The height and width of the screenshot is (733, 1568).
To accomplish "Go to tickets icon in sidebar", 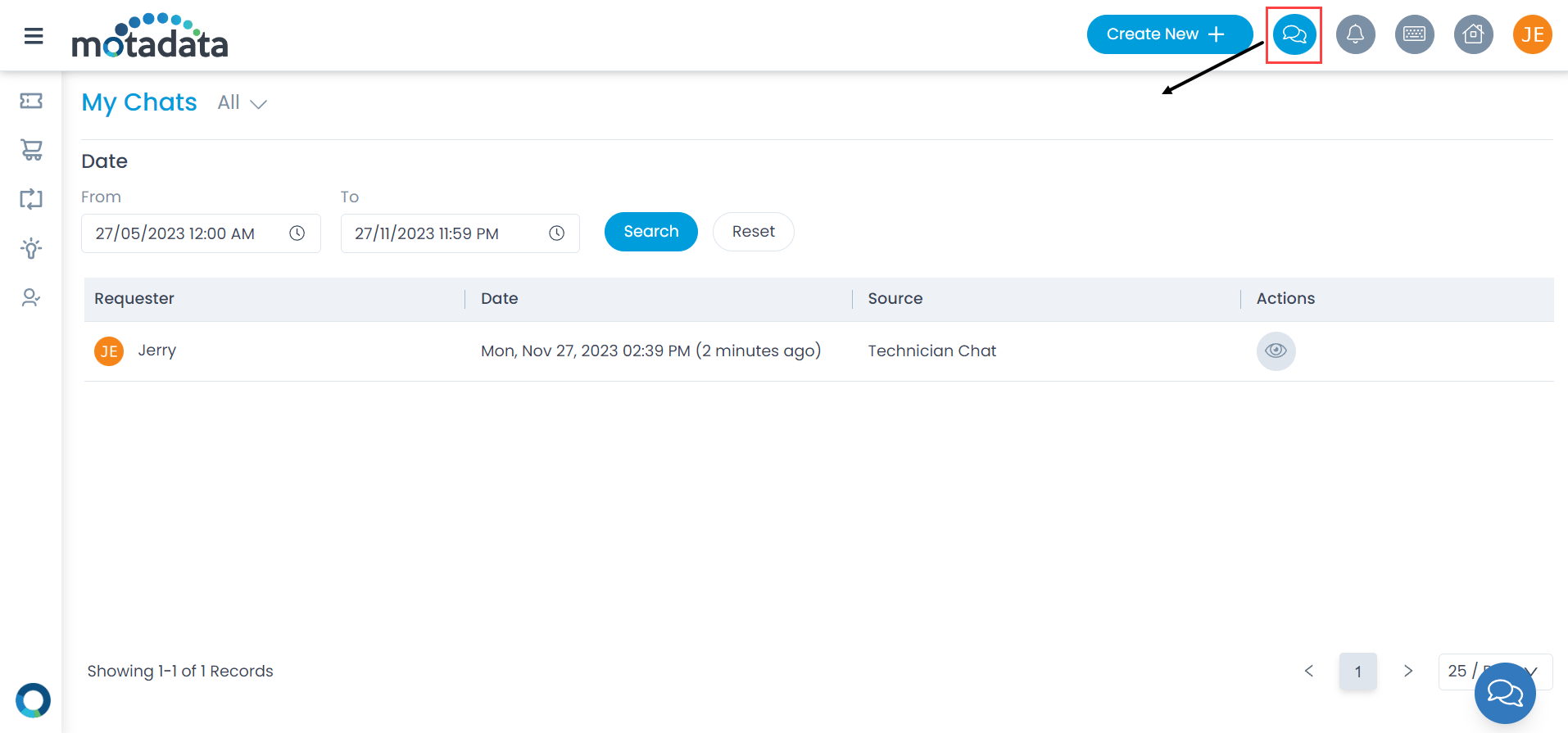I will coord(31,101).
